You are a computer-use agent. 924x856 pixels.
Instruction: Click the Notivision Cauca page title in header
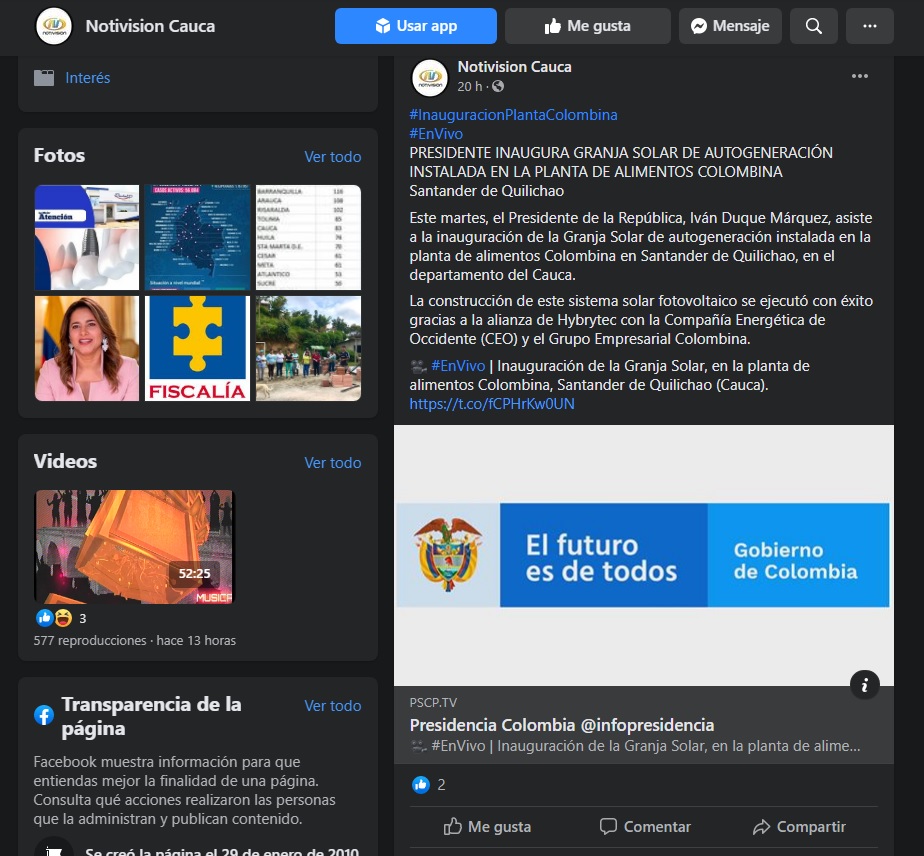(150, 26)
